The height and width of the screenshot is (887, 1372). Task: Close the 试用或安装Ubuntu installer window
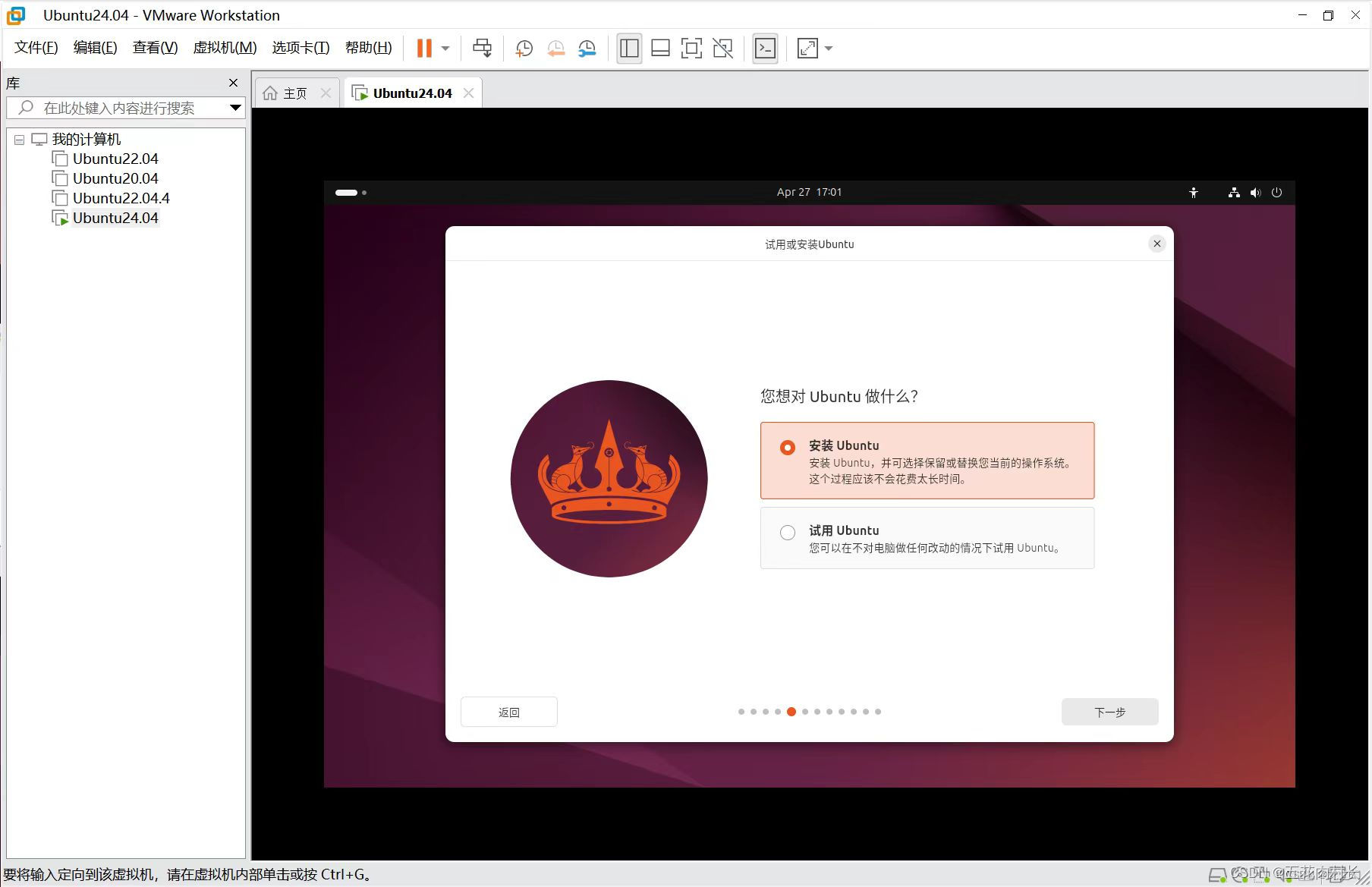coord(1156,244)
